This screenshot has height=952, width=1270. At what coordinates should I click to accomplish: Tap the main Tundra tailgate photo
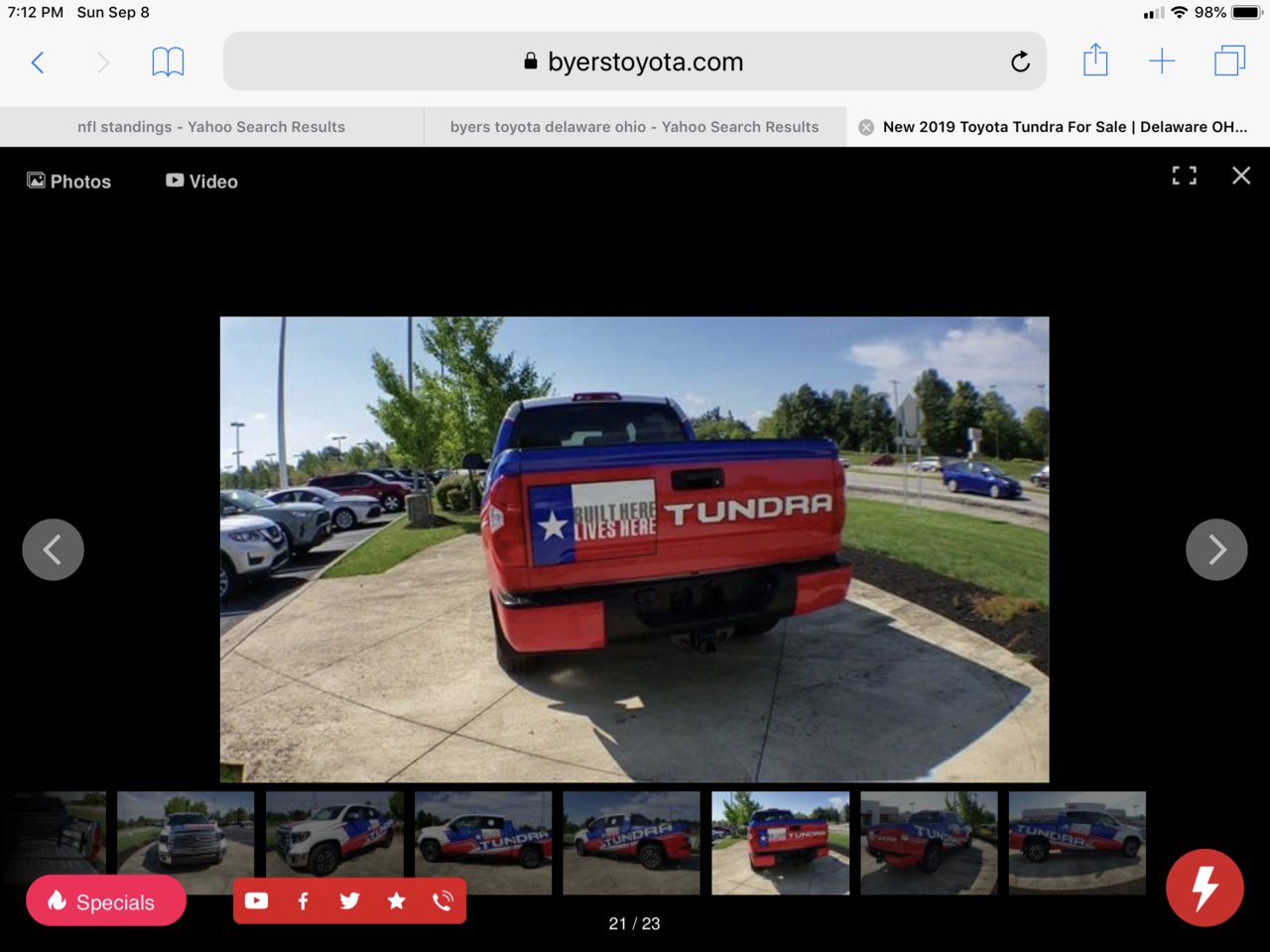point(634,549)
